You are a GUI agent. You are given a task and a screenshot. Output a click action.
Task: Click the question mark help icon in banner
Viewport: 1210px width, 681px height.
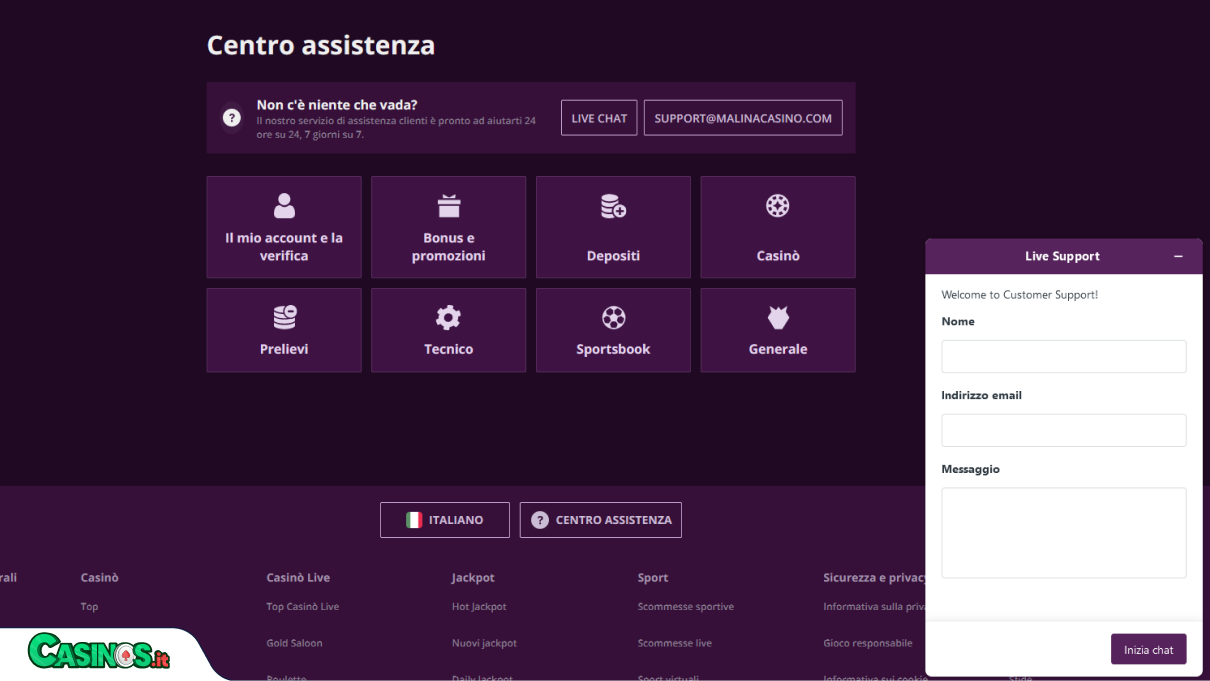(232, 118)
